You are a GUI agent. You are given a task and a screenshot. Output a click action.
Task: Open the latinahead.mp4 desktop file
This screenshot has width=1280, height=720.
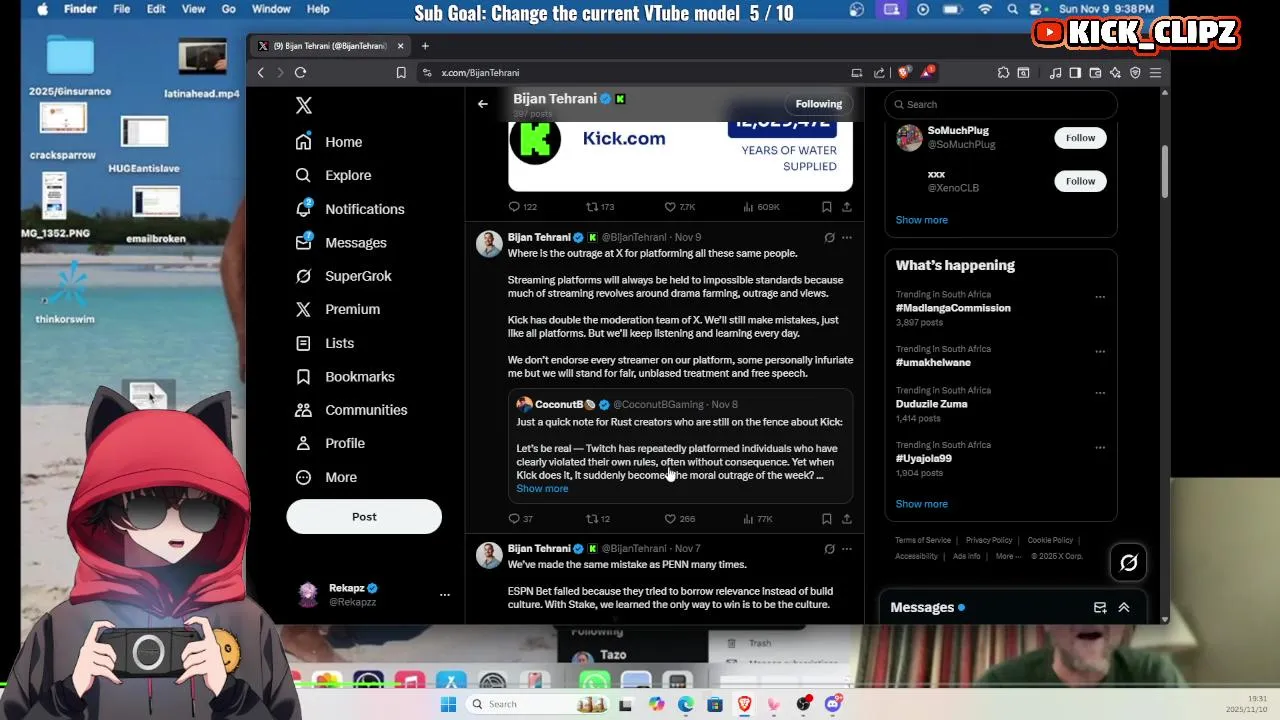coord(202,68)
